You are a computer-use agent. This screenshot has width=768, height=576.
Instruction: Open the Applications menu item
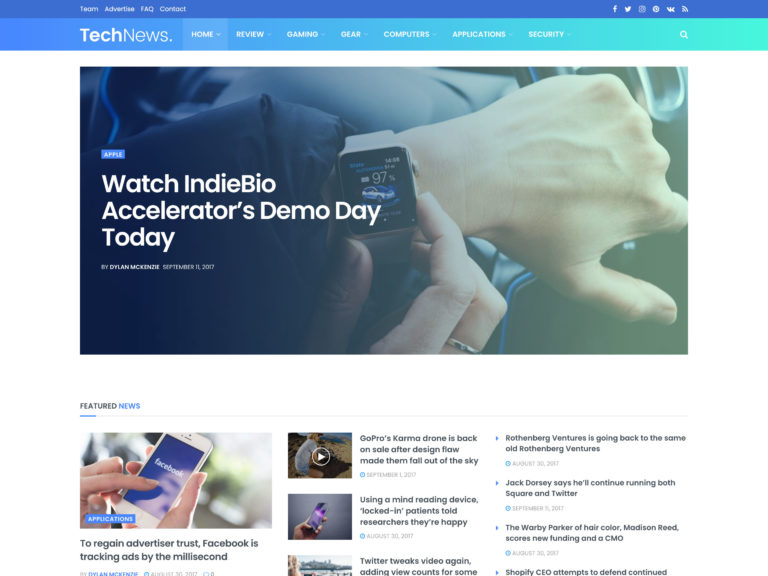tap(479, 34)
